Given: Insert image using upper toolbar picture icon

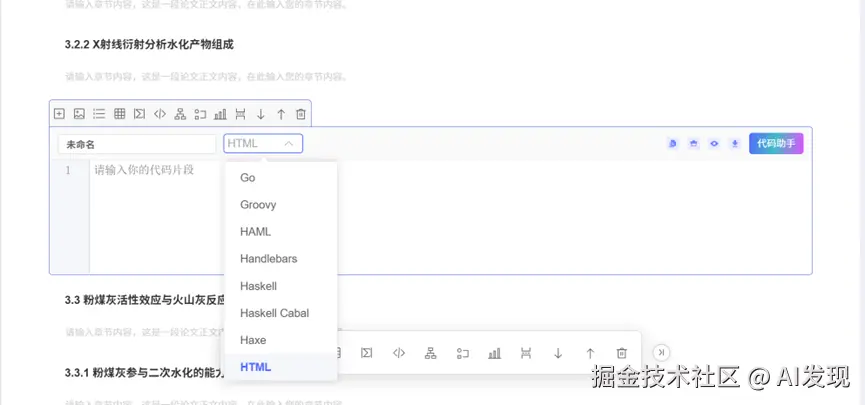Looking at the screenshot, I should tap(79, 114).
